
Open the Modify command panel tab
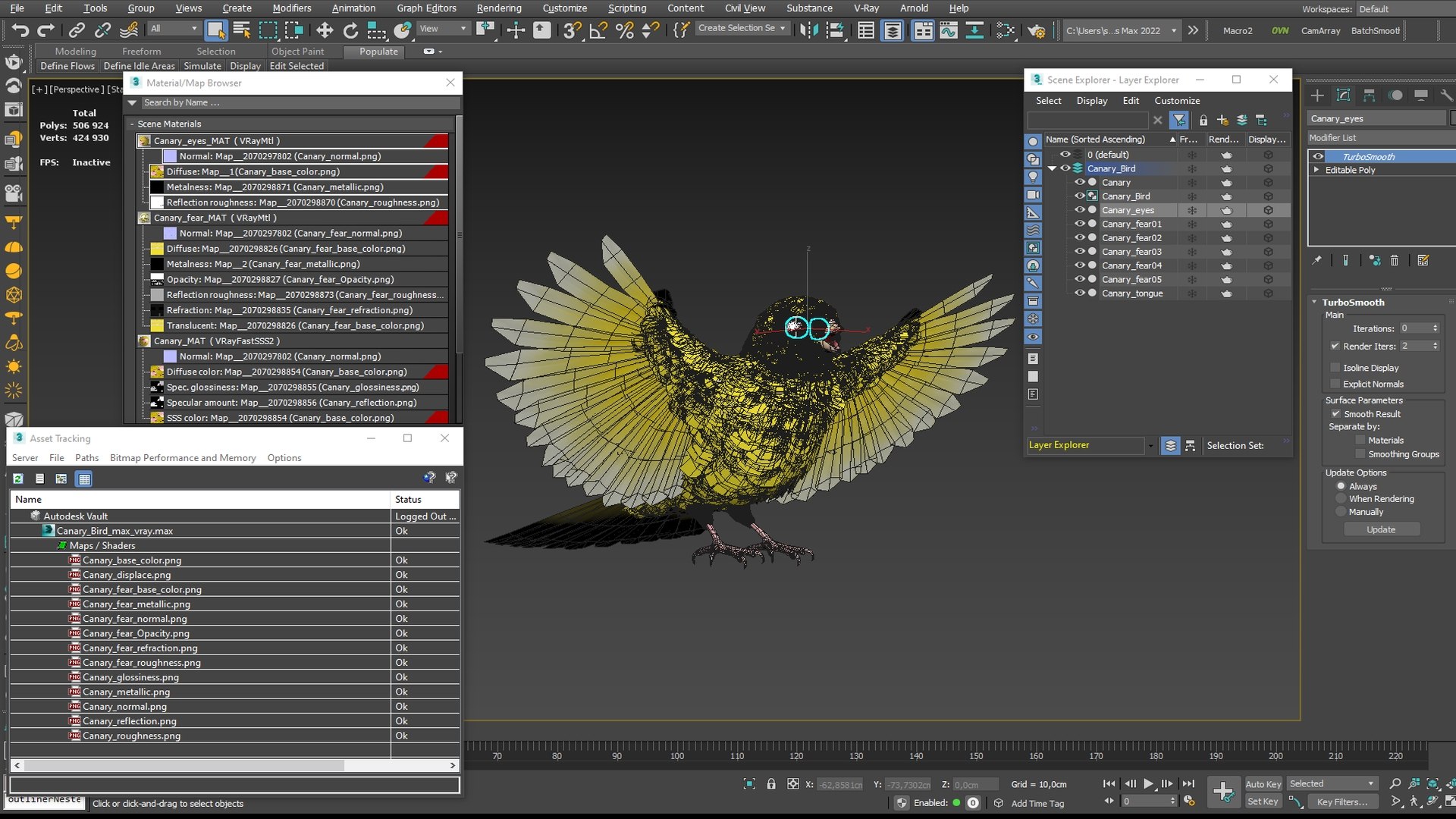pos(1343,96)
